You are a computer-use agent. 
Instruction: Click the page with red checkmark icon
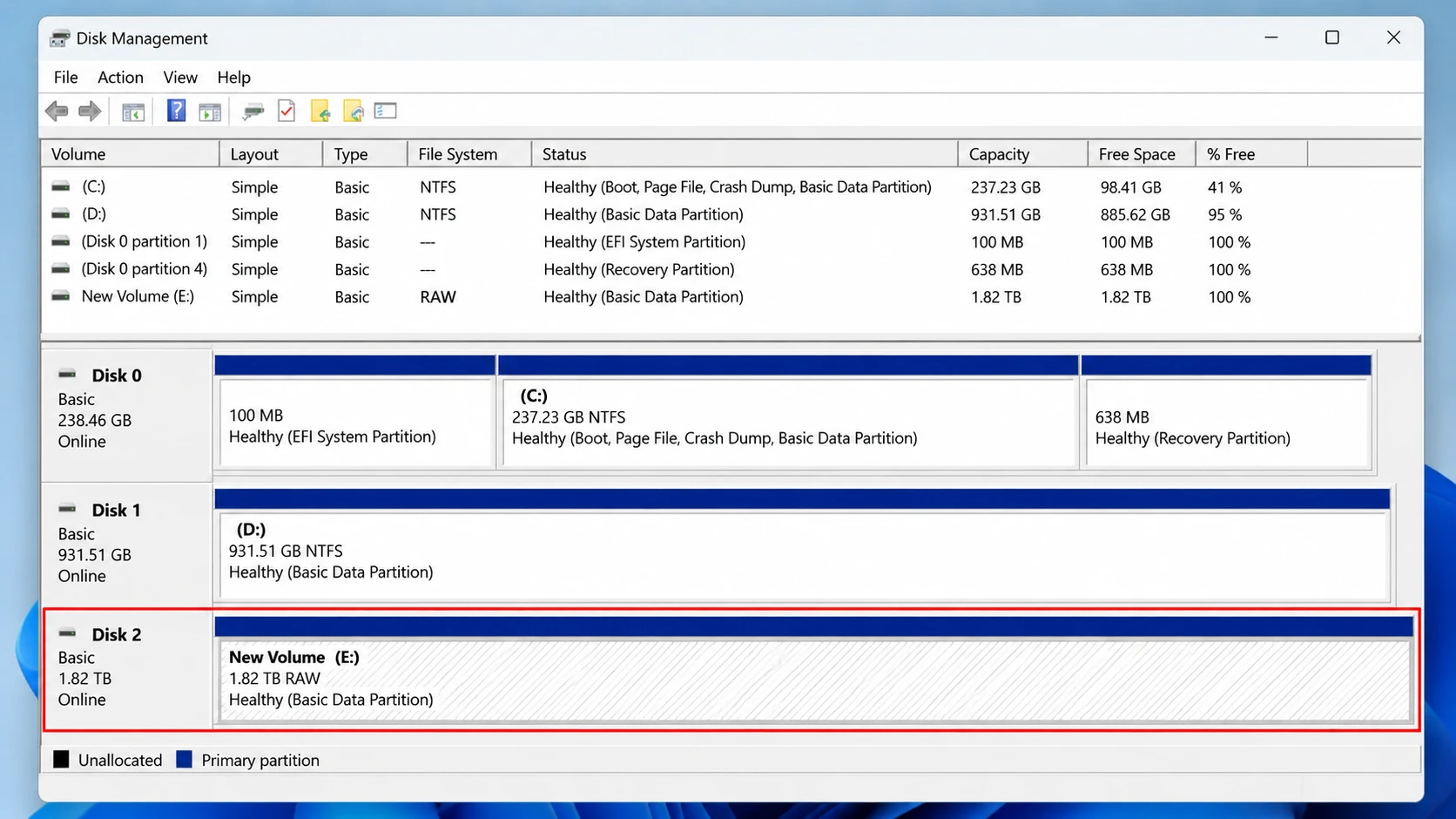pyautogui.click(x=286, y=111)
